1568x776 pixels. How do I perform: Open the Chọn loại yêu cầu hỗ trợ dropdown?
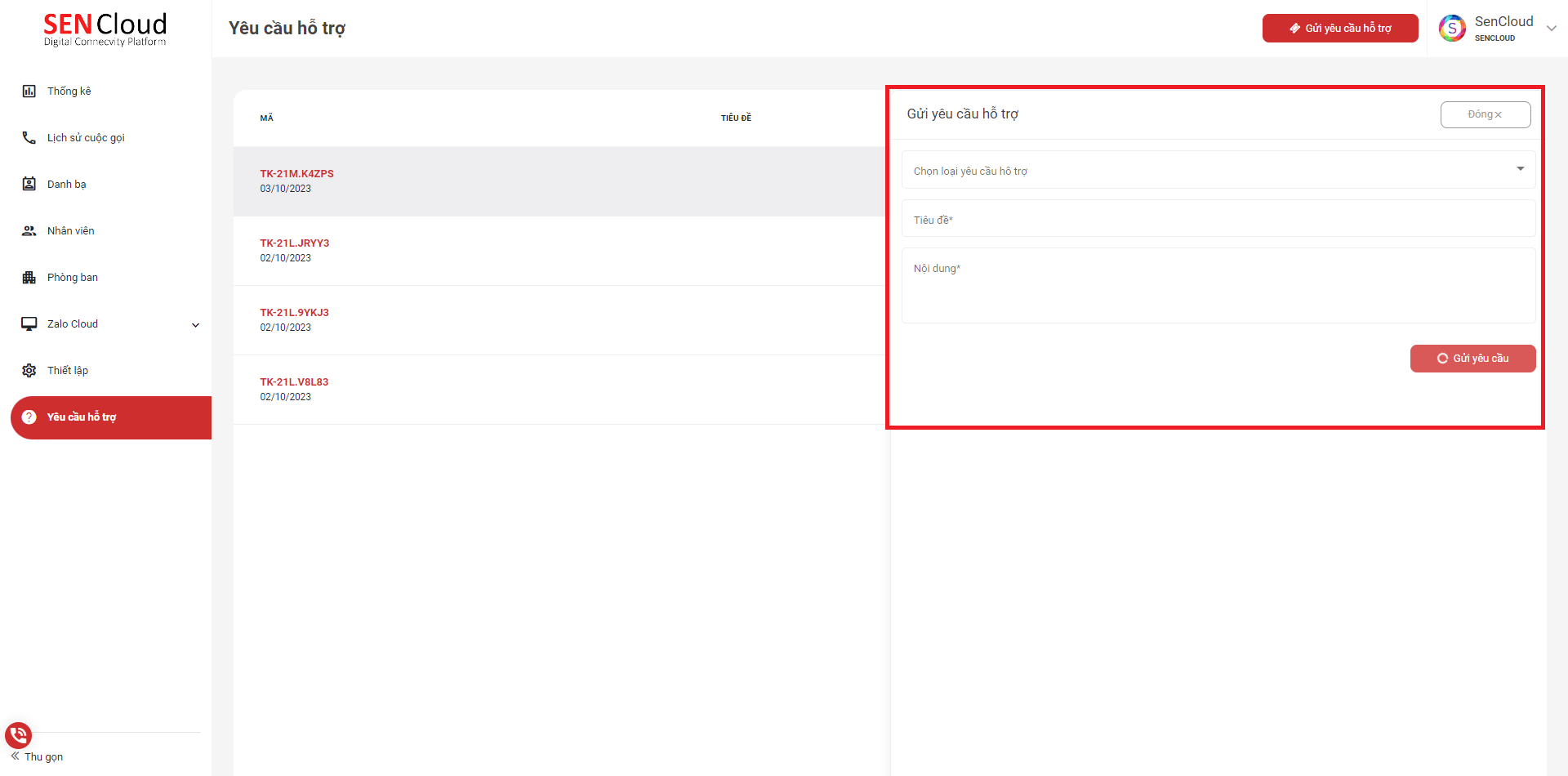pyautogui.click(x=1217, y=170)
